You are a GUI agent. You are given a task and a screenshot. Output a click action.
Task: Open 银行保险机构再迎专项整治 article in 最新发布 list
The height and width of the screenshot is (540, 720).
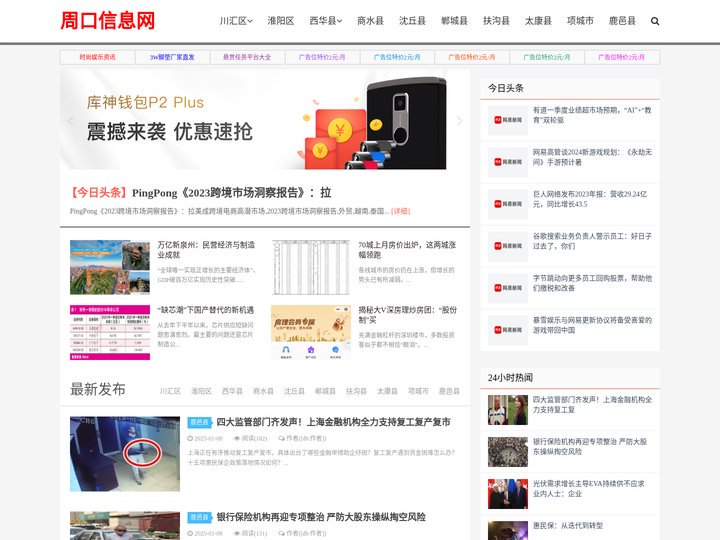pos(321,518)
